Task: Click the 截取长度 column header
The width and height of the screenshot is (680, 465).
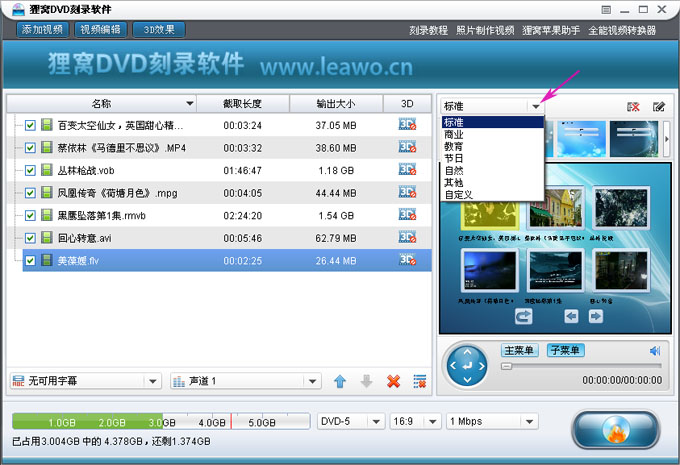Action: click(x=242, y=104)
